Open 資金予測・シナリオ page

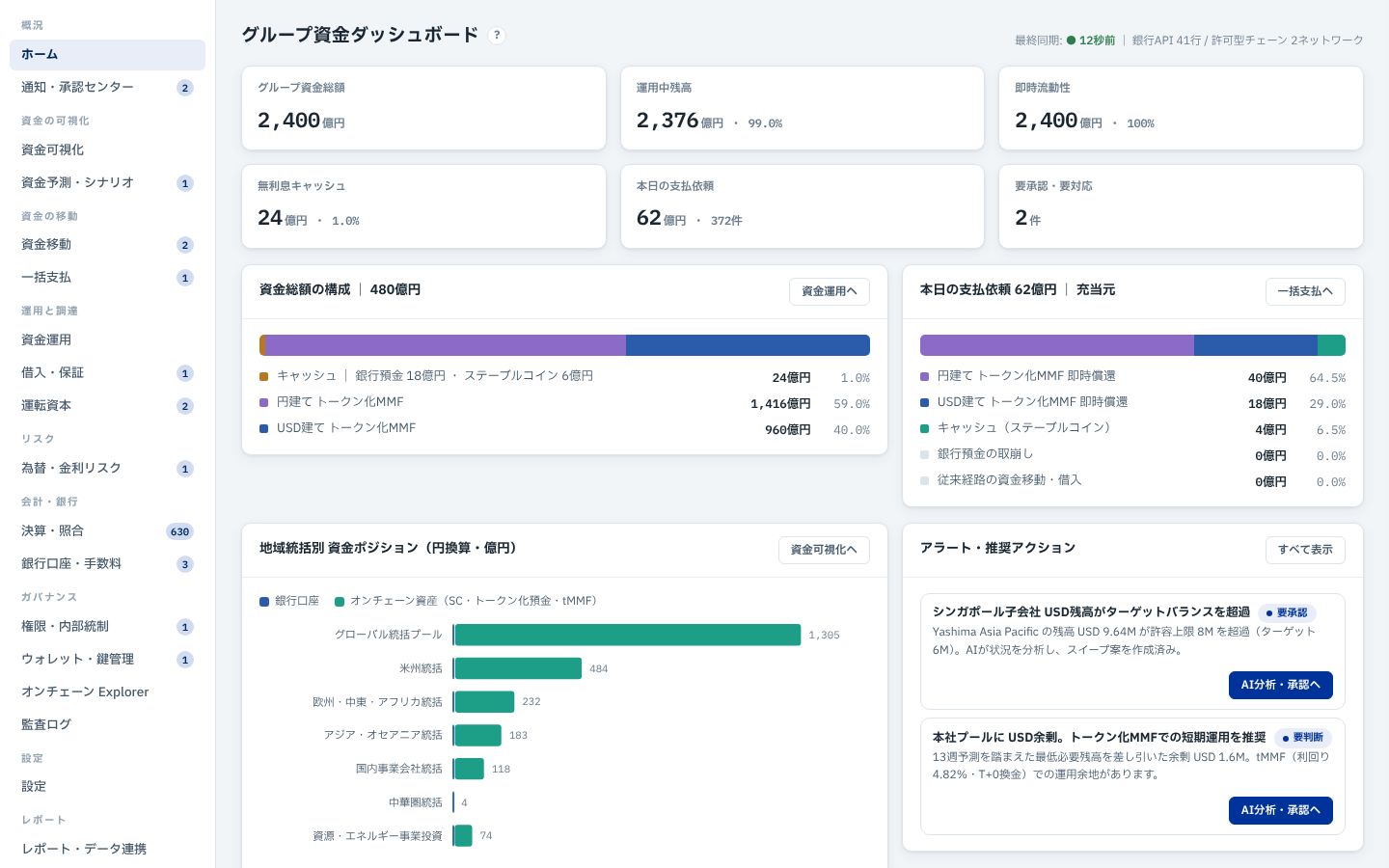click(107, 183)
